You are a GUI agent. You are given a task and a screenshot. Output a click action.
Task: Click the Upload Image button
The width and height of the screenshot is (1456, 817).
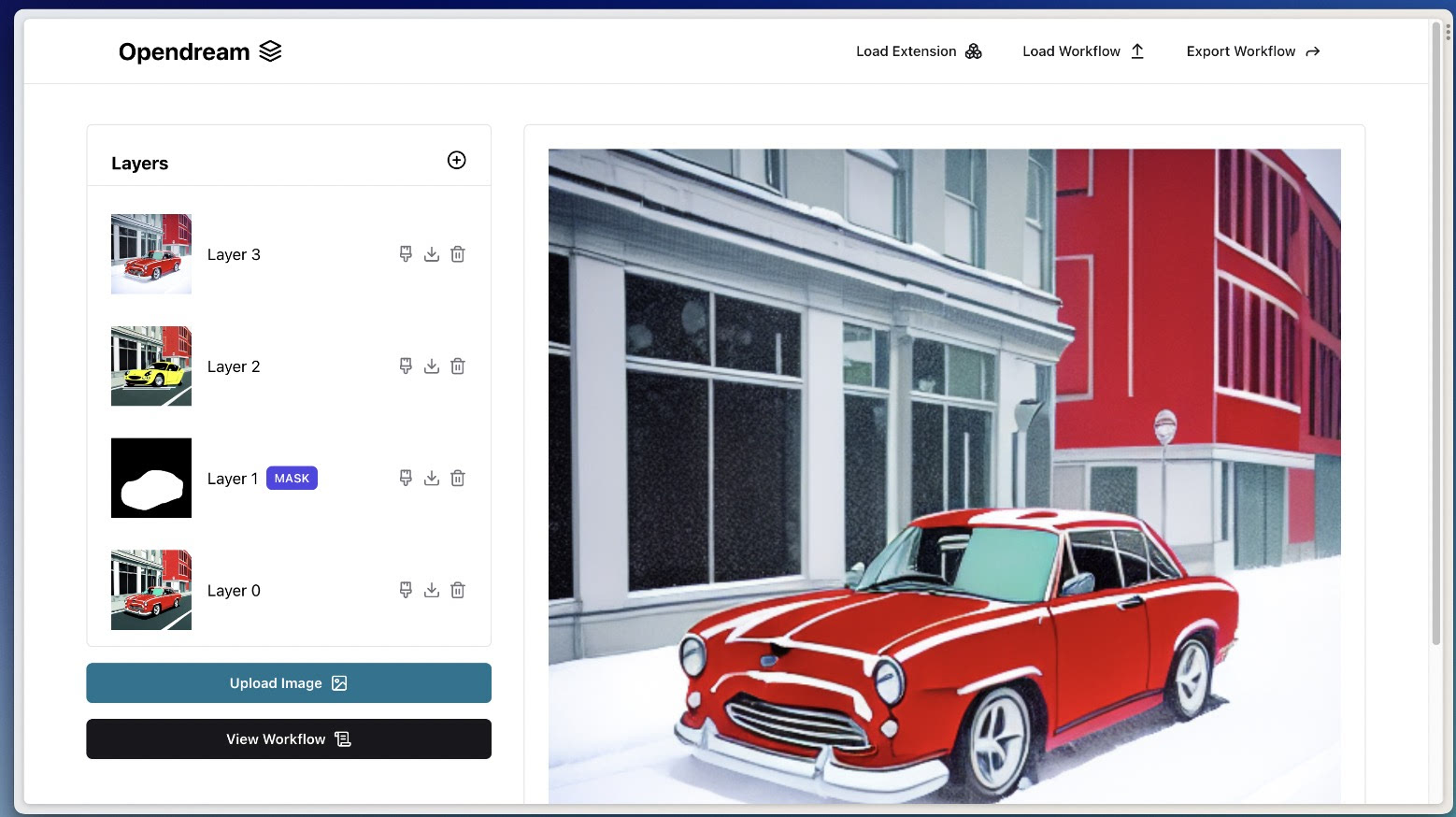click(x=289, y=683)
